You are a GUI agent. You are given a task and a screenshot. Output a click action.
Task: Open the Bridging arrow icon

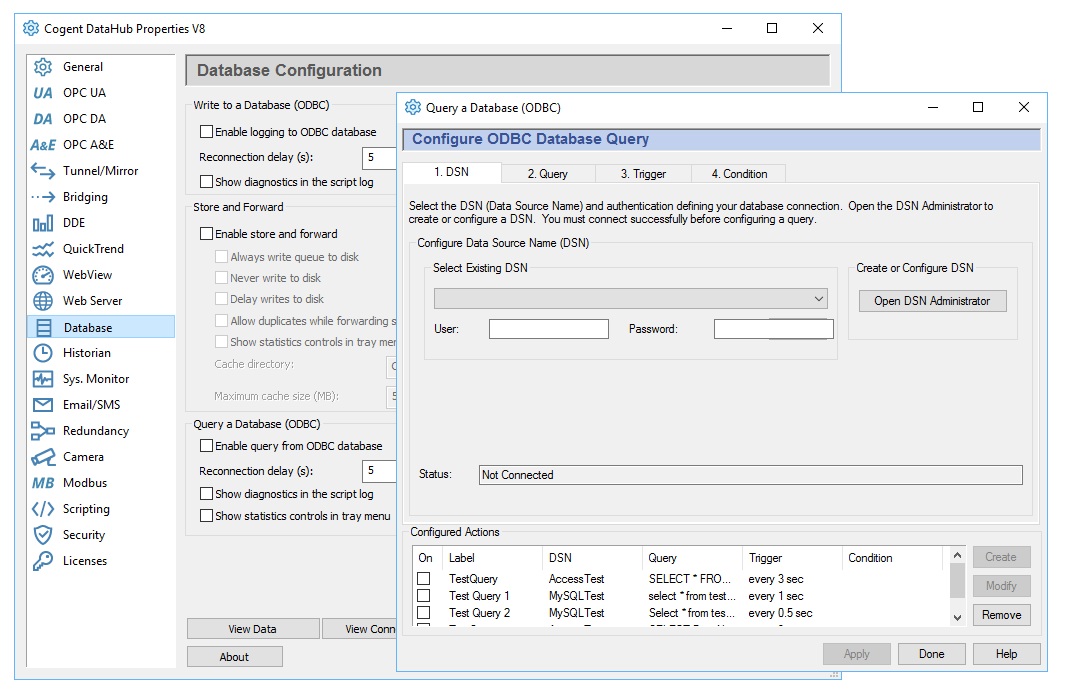coord(43,197)
